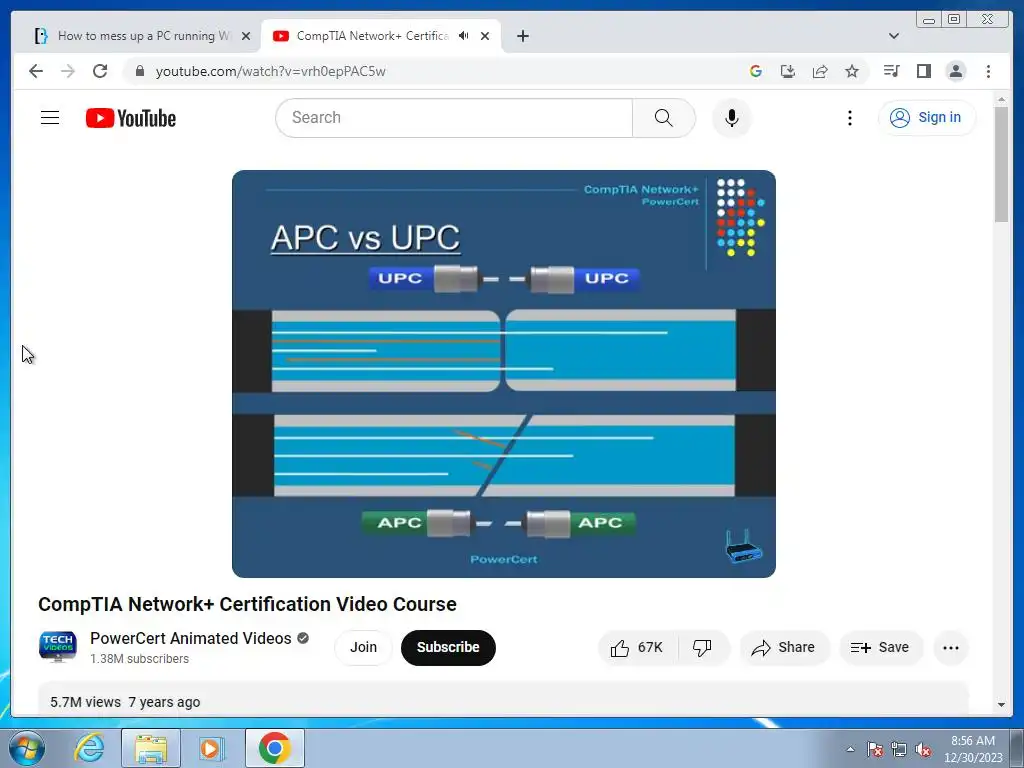Viewport: 1024px width, 768px height.
Task: Click the search magnifier button
Action: click(664, 118)
